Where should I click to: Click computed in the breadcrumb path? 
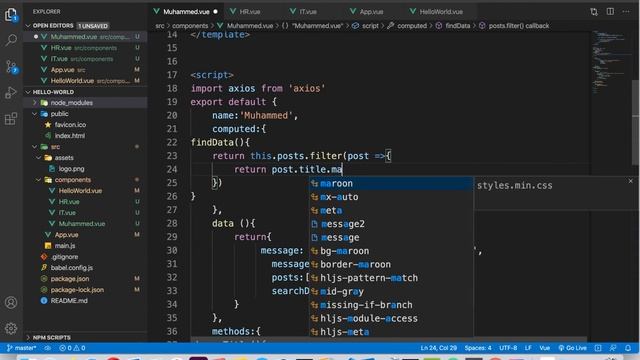click(x=411, y=26)
